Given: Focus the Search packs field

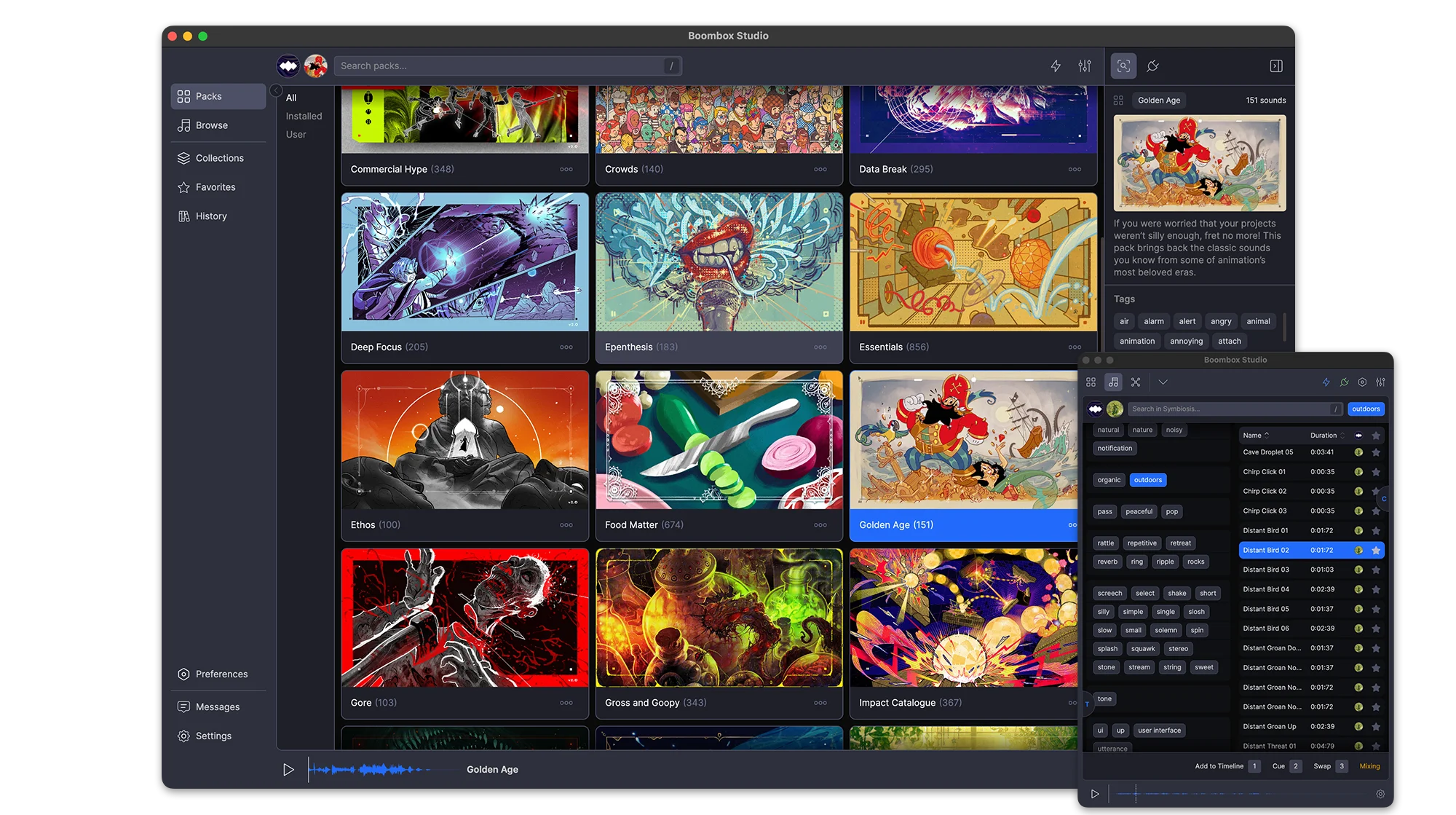Looking at the screenshot, I should (x=507, y=66).
